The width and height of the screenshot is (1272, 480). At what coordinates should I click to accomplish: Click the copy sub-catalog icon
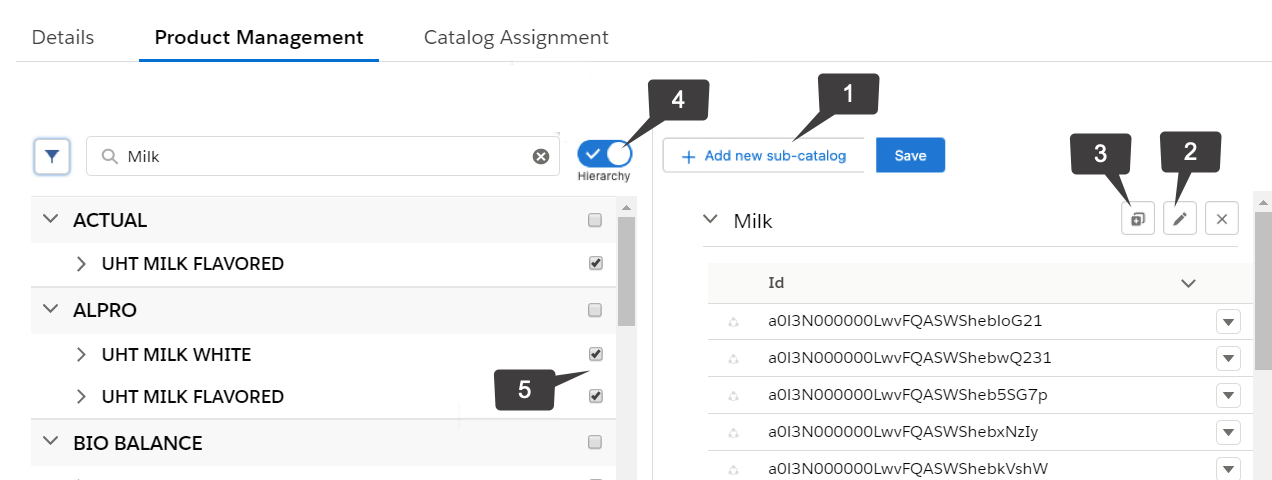pyautogui.click(x=1138, y=219)
